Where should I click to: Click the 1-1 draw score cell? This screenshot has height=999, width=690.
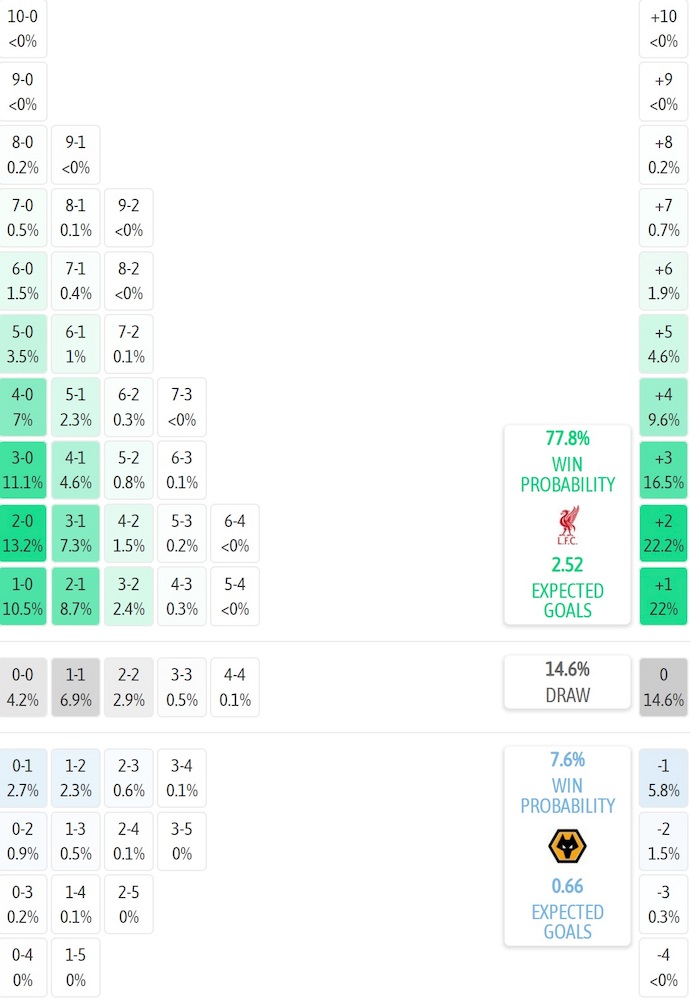pos(76,687)
